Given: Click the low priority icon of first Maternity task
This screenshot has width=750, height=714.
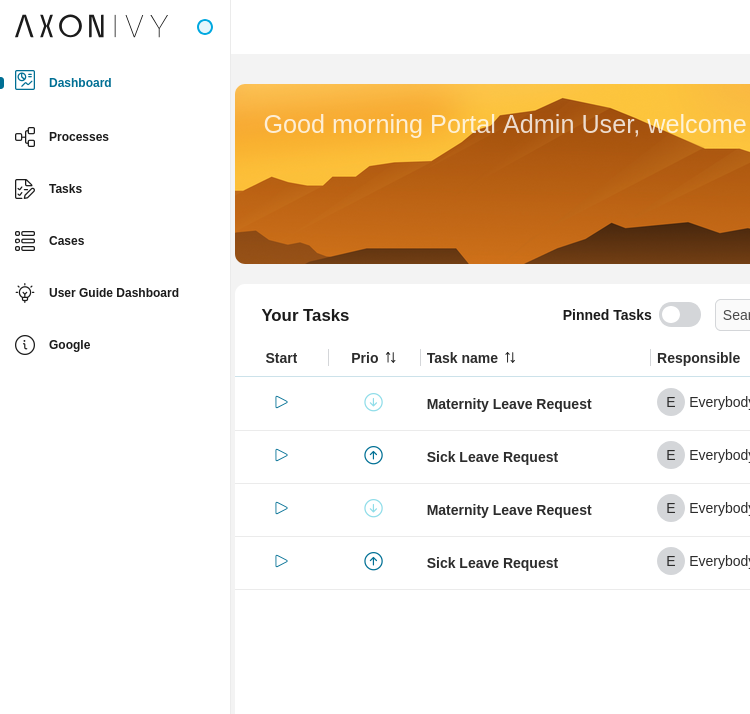Looking at the screenshot, I should tap(373, 402).
